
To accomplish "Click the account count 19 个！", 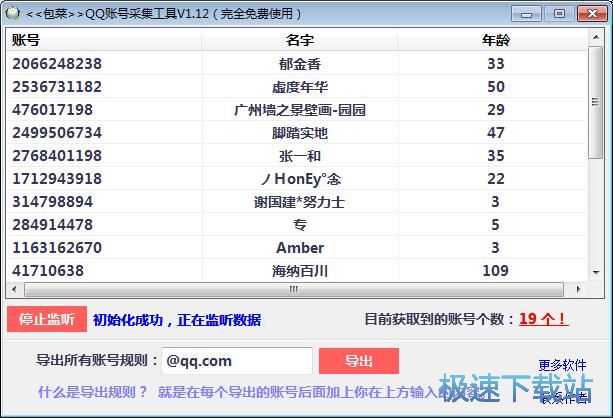I will (543, 319).
